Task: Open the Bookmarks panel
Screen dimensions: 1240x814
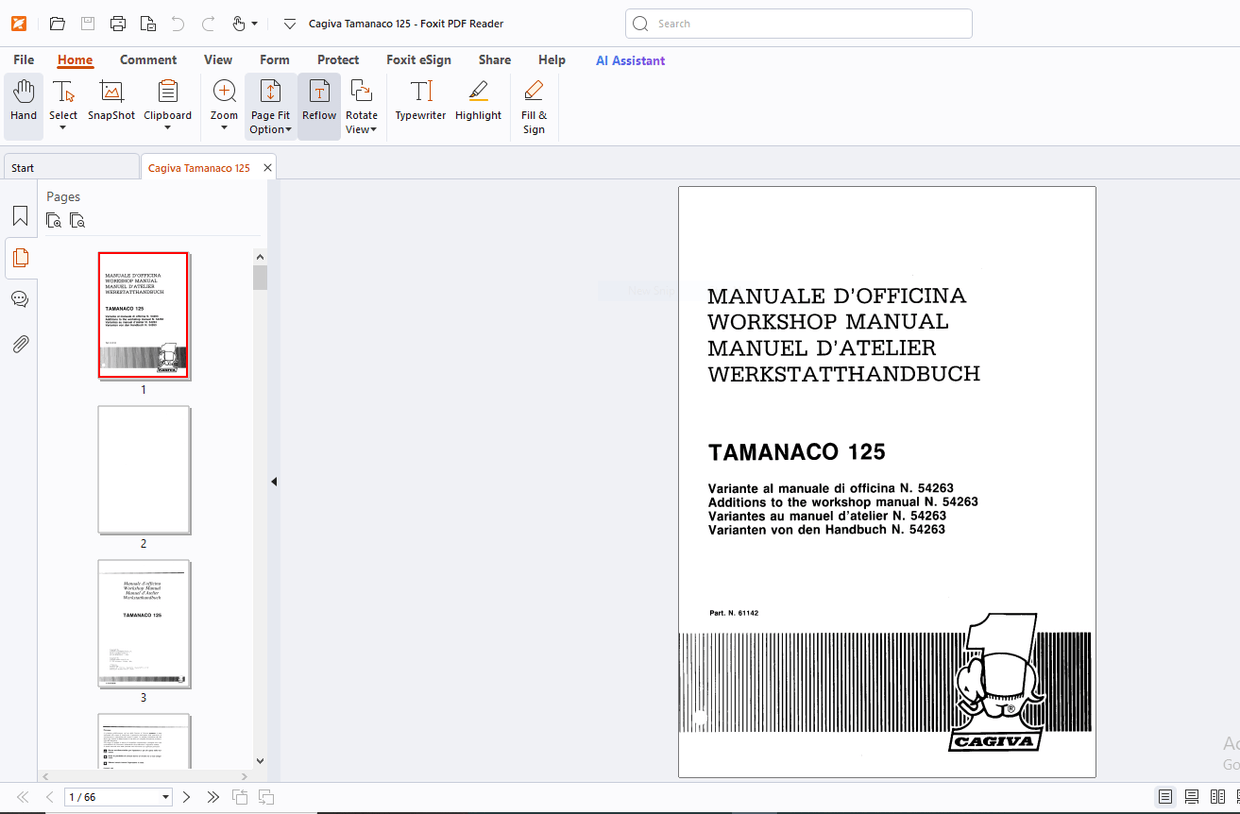Action: point(20,214)
